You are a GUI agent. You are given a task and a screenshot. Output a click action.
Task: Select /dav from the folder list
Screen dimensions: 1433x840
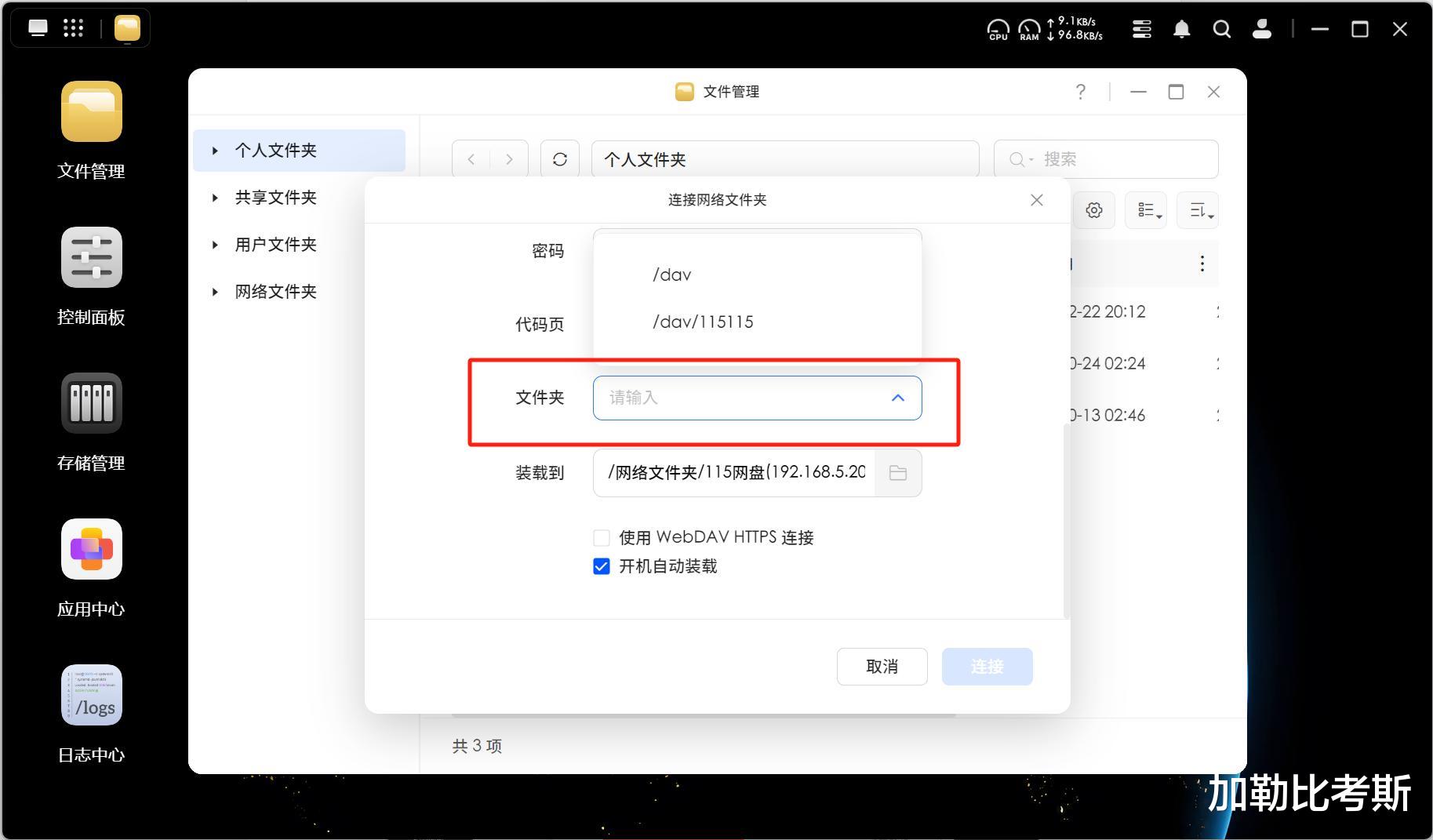point(758,275)
